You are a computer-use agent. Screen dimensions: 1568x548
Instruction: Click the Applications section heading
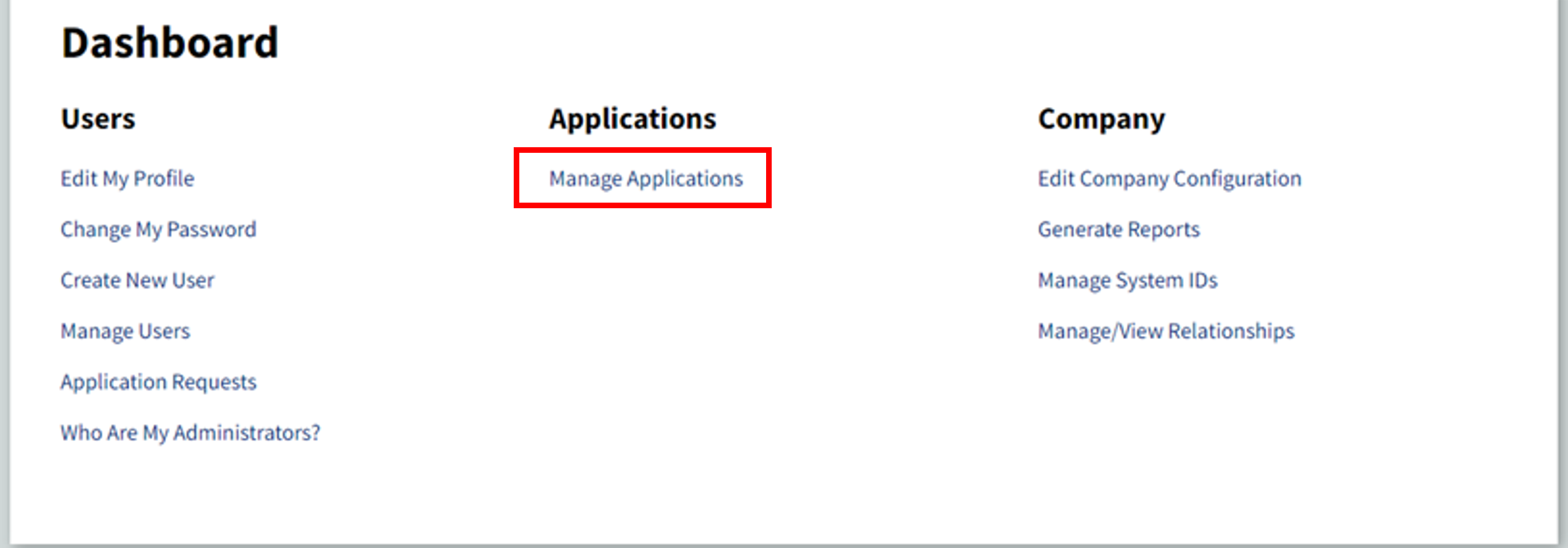tap(632, 119)
